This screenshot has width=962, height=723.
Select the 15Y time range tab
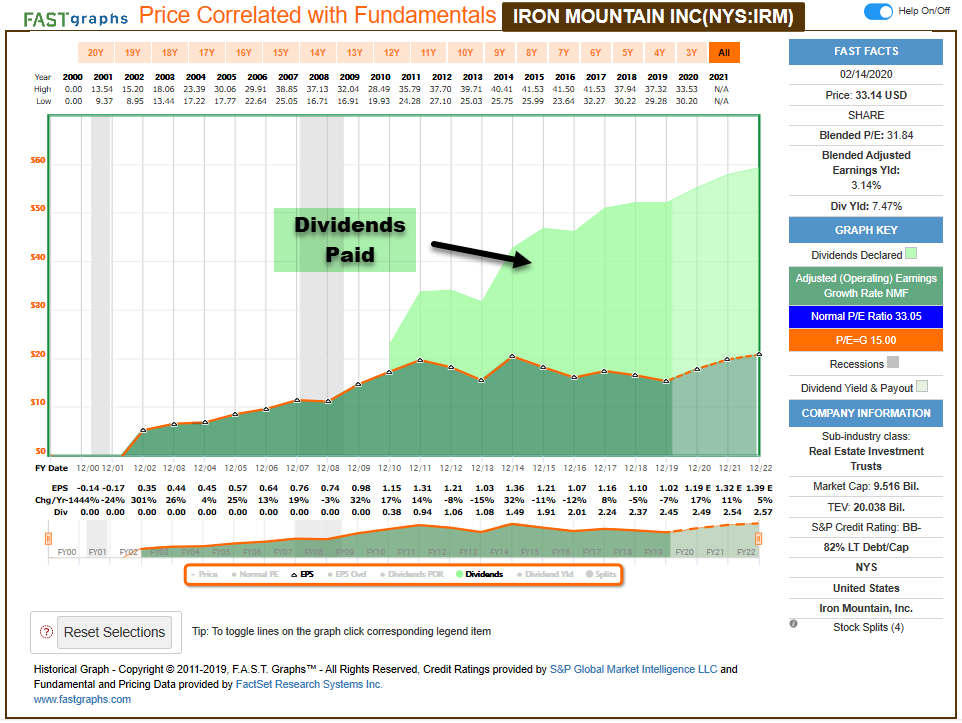(x=280, y=53)
